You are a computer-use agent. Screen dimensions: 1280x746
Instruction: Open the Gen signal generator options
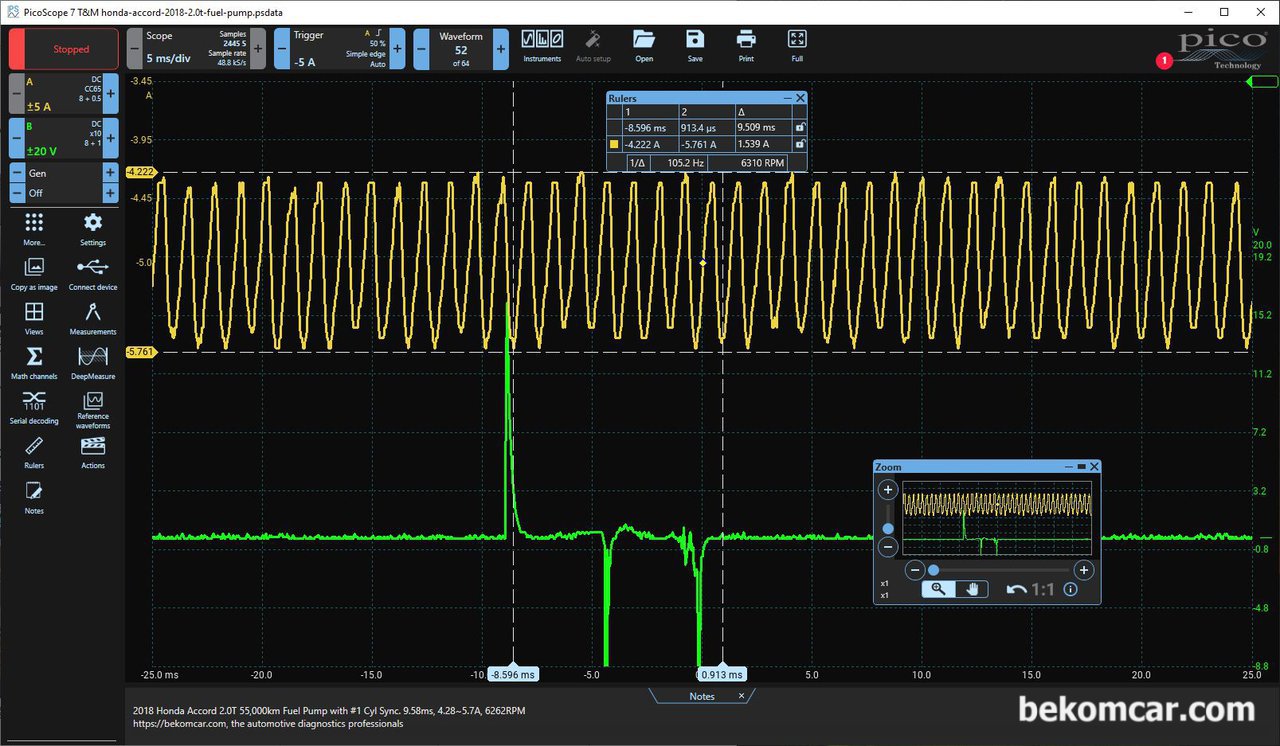coord(63,173)
